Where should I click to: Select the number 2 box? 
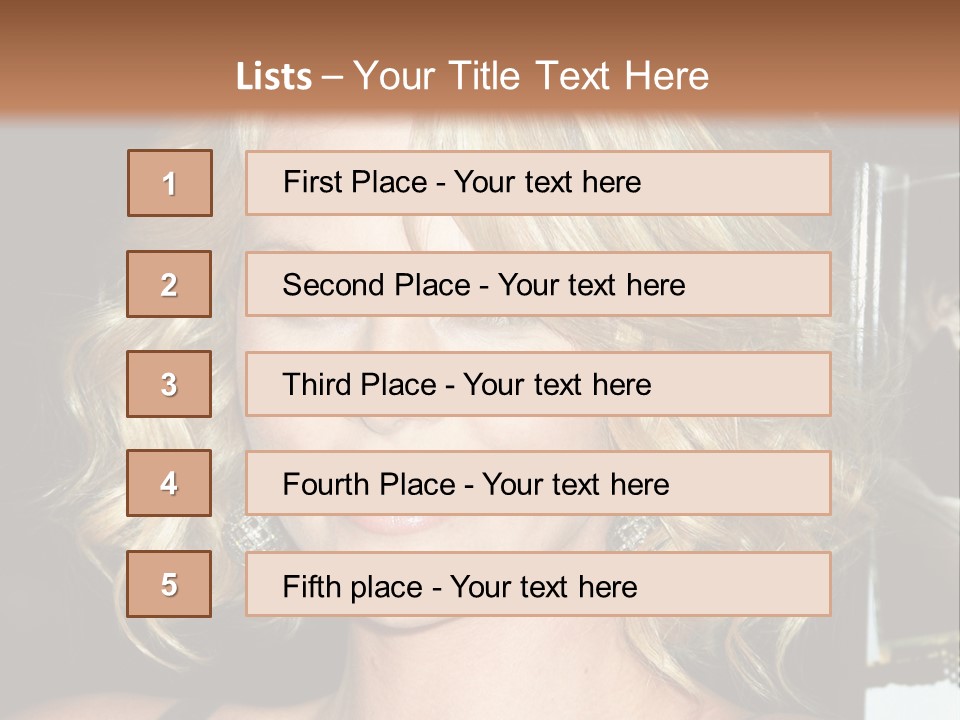(169, 284)
